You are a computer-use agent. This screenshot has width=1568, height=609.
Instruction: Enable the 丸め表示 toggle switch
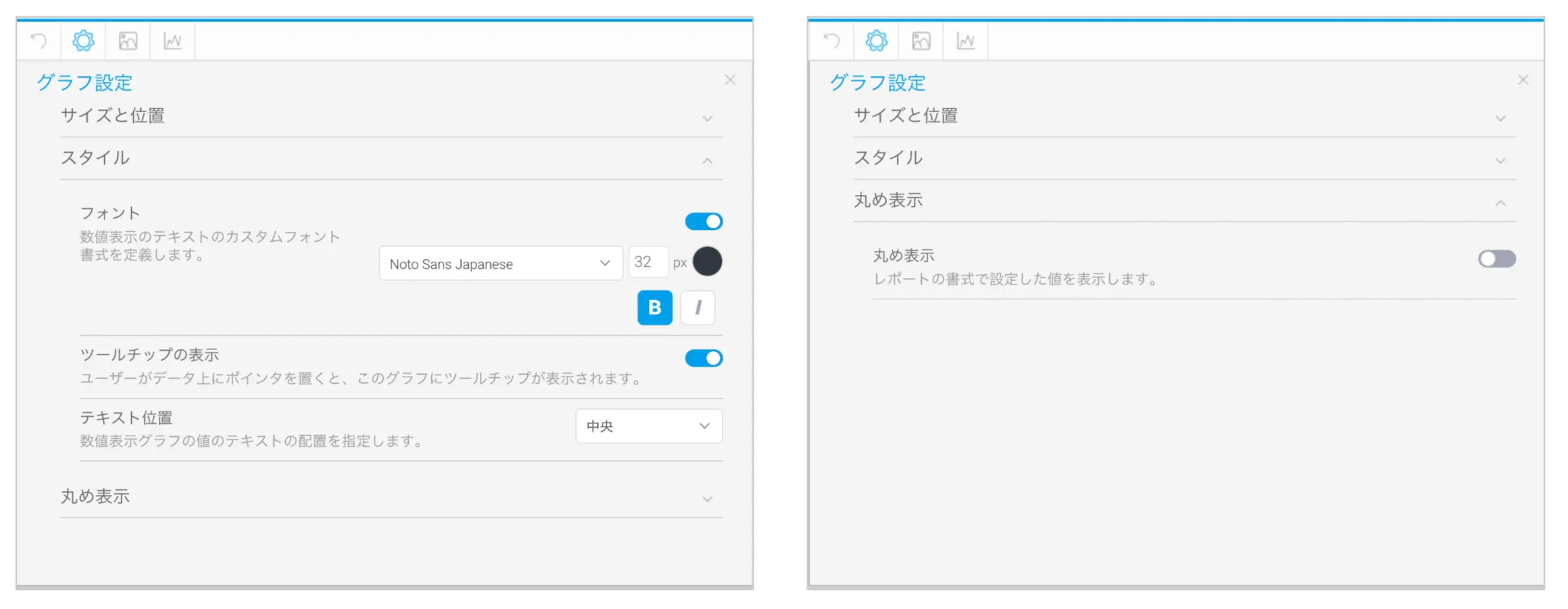pyautogui.click(x=1497, y=259)
